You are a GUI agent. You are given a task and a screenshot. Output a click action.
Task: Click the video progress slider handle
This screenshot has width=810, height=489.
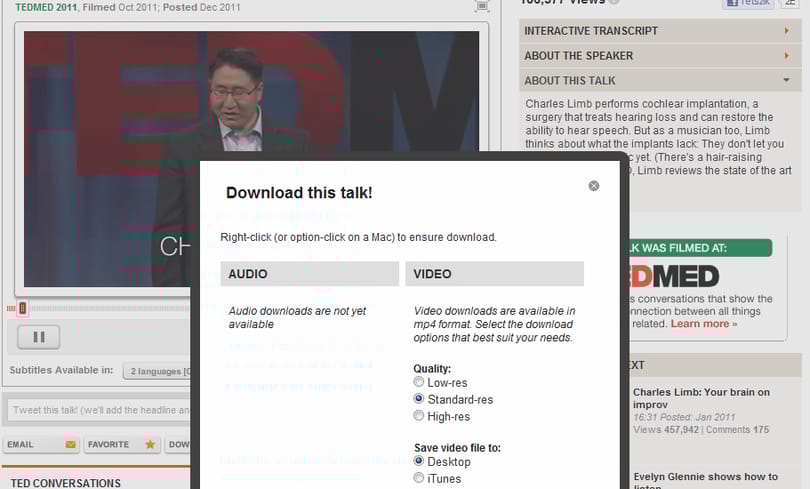click(x=22, y=308)
